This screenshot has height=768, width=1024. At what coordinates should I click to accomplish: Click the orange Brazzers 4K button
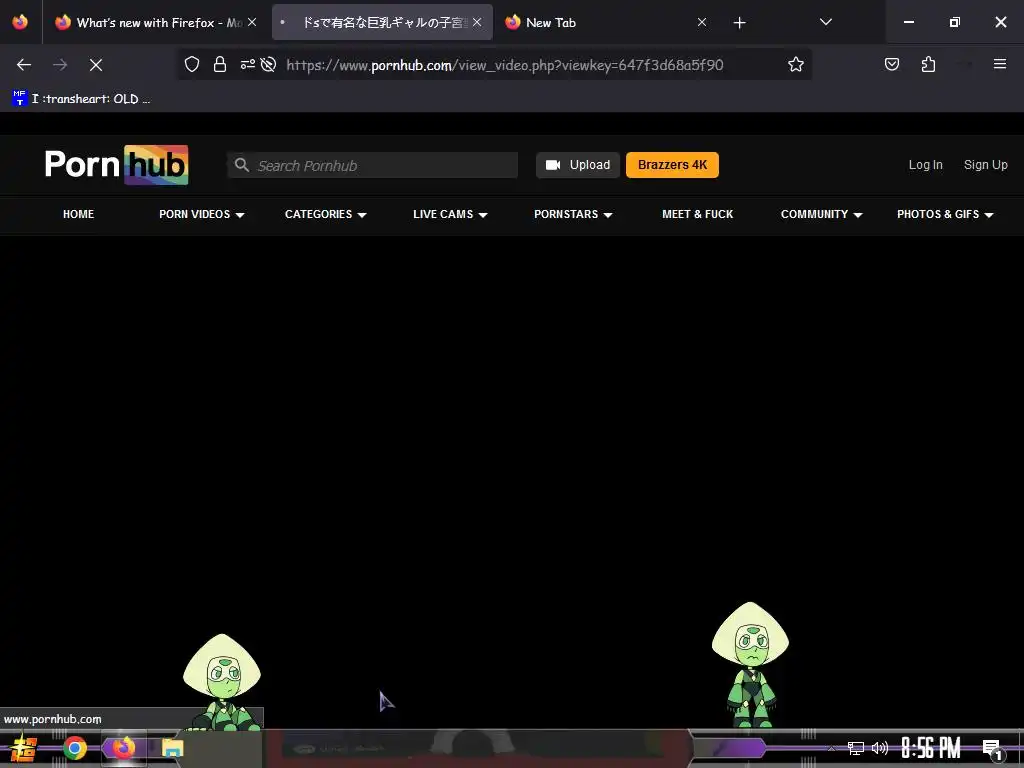(673, 165)
